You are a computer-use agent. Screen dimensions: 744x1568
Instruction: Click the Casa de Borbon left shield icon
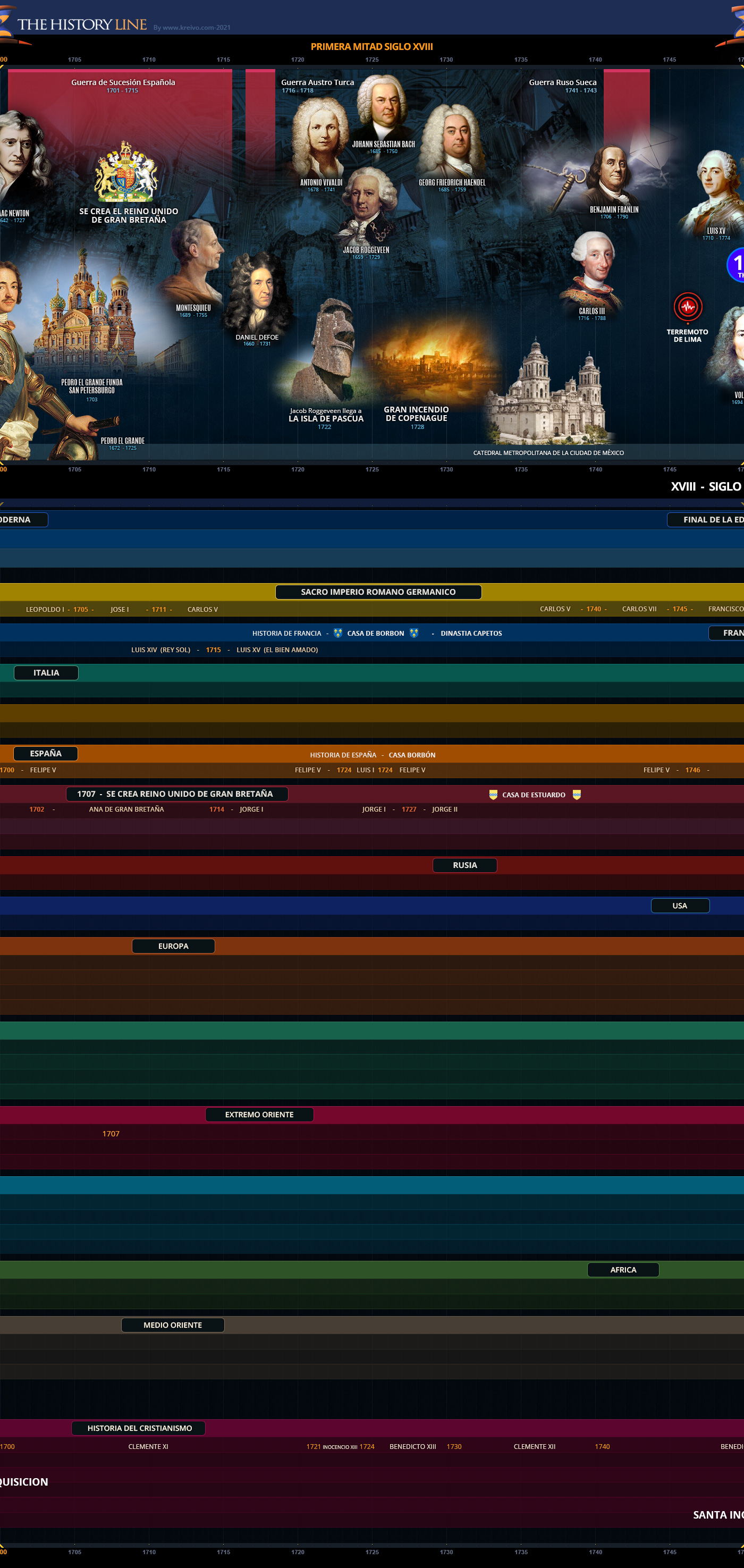(338, 633)
